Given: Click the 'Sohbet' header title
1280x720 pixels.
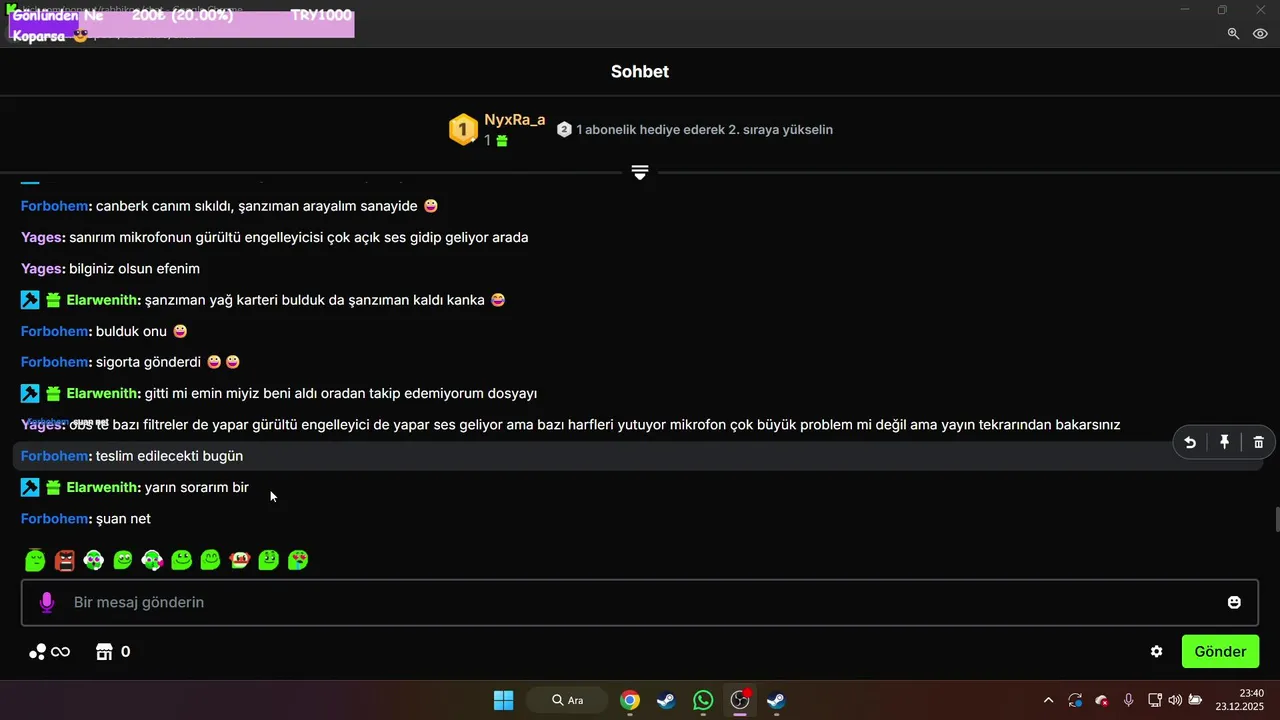Looking at the screenshot, I should click(640, 72).
